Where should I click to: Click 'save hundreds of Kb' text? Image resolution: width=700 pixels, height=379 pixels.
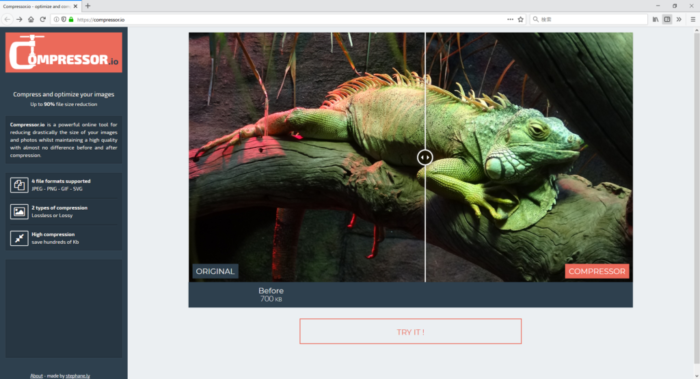pyautogui.click(x=55, y=242)
